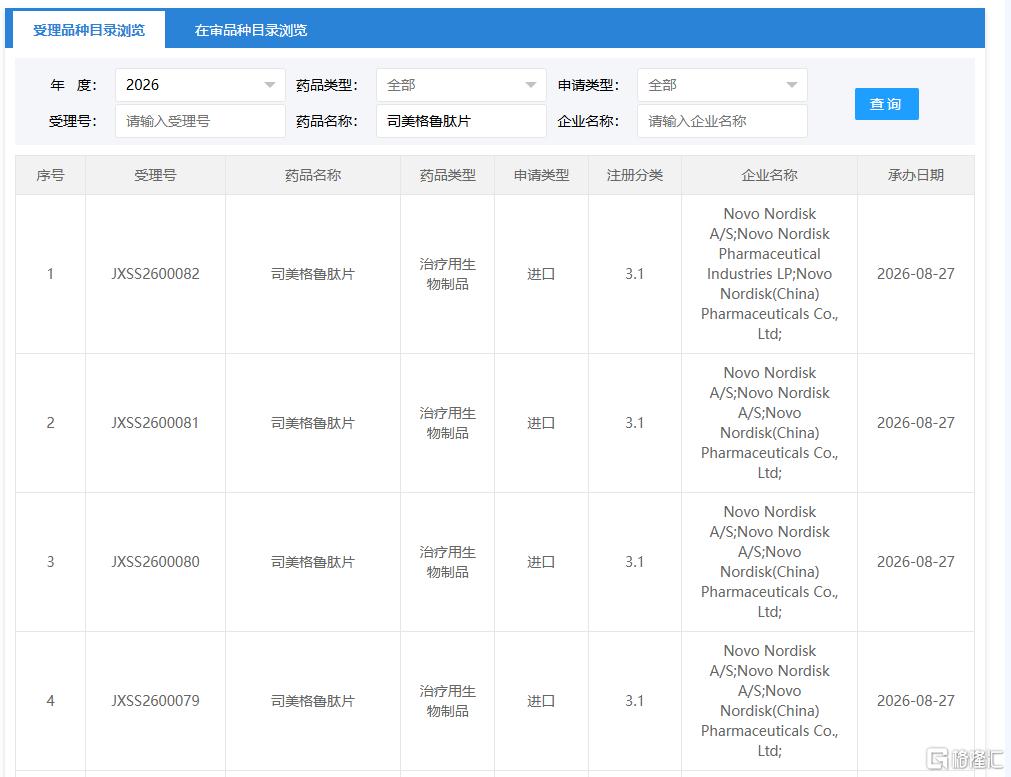Click company name cell in row JXSS2600079
Screen dimensions: 1011x777
point(769,701)
